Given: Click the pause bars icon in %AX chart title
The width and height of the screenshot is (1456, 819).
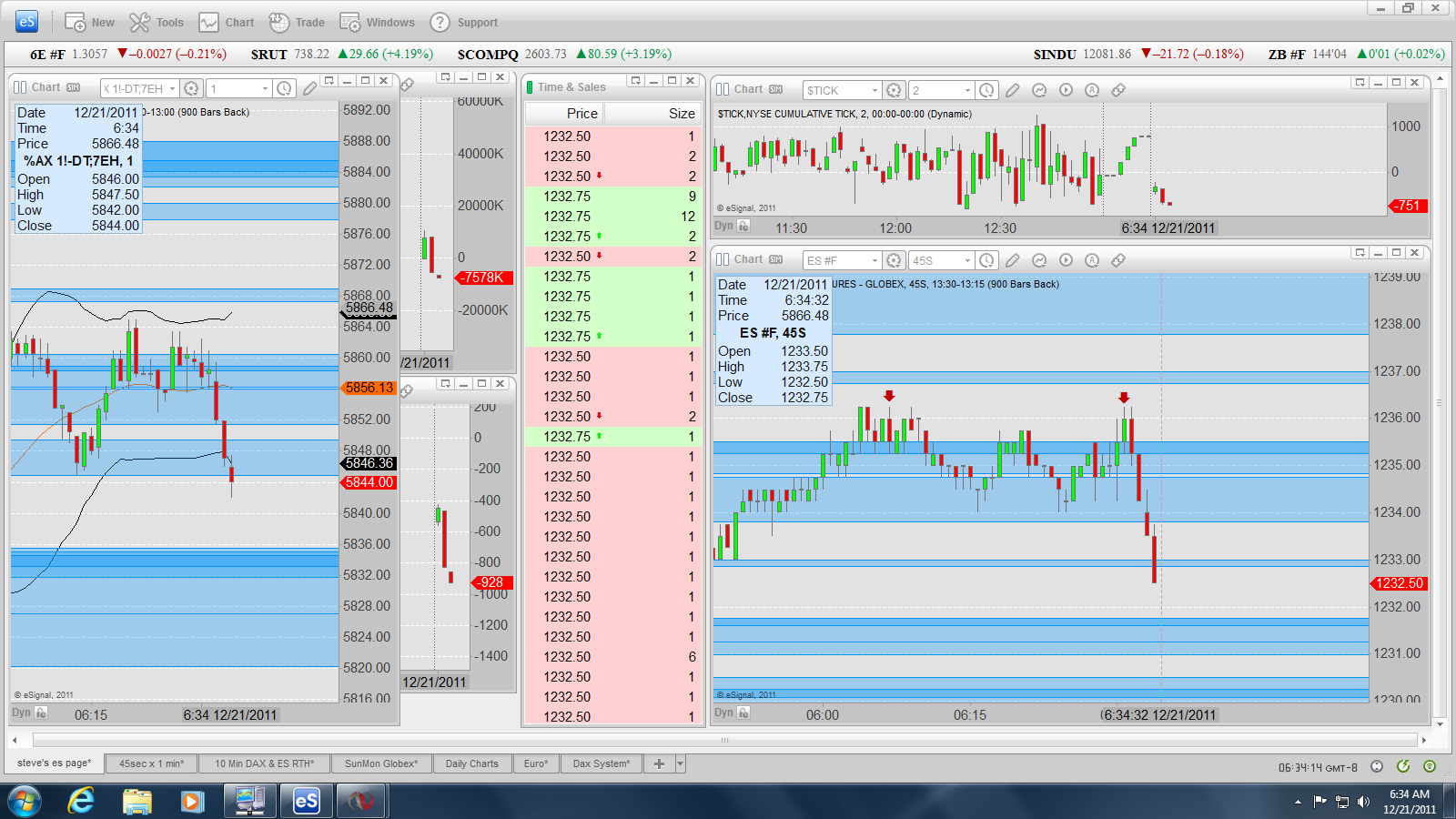Looking at the screenshot, I should point(20,88).
